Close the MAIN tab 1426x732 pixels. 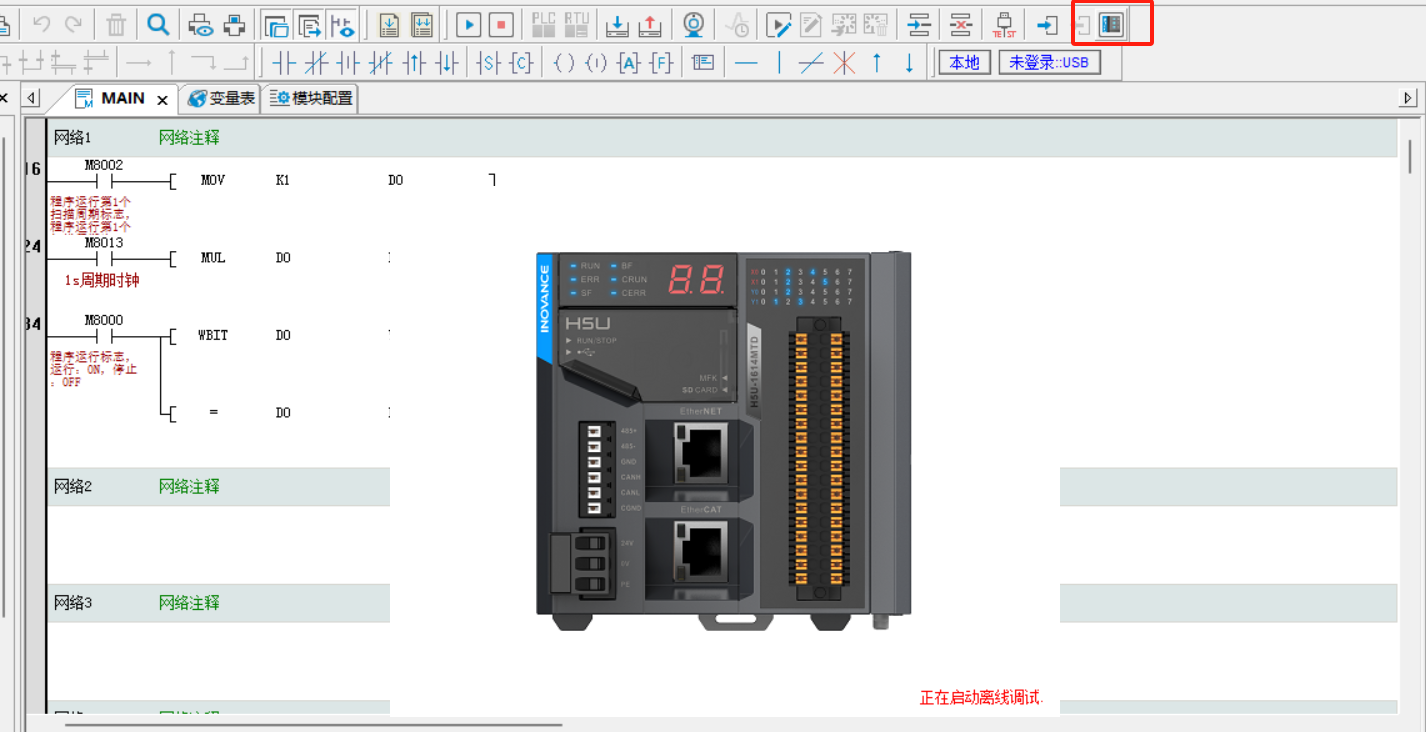click(162, 100)
